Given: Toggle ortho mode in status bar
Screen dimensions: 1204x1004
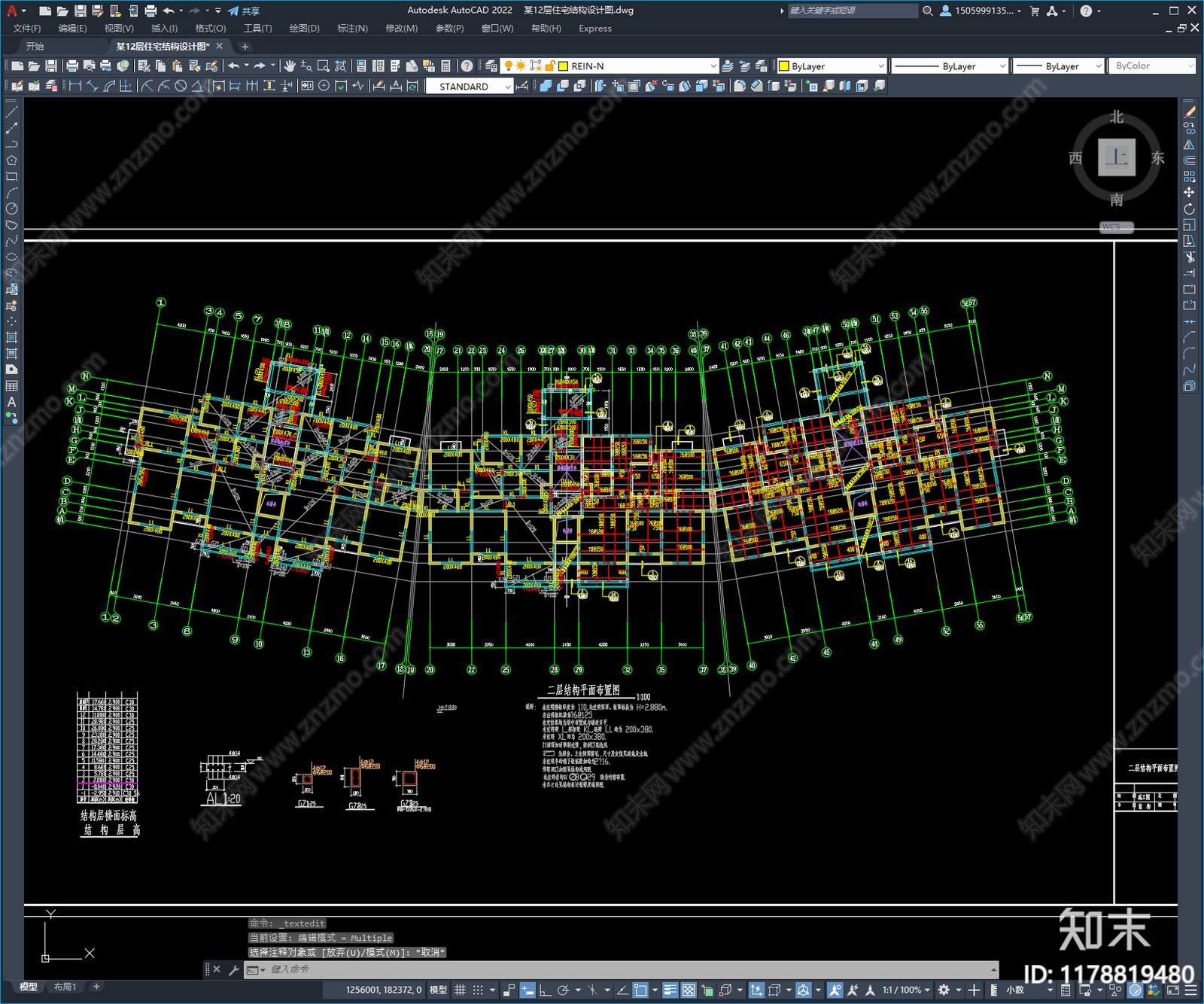Looking at the screenshot, I should click(544, 990).
